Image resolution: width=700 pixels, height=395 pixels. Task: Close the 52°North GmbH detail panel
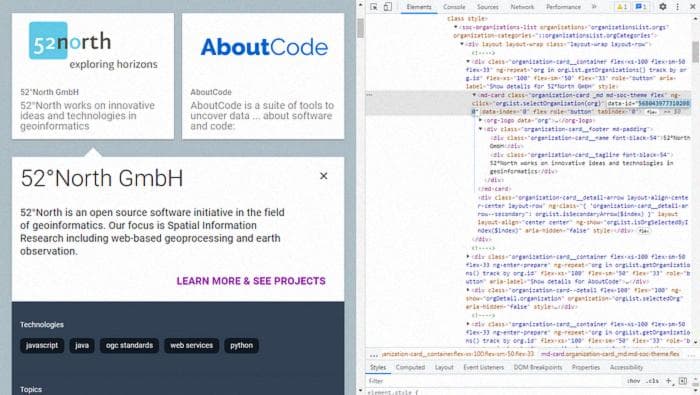point(324,176)
